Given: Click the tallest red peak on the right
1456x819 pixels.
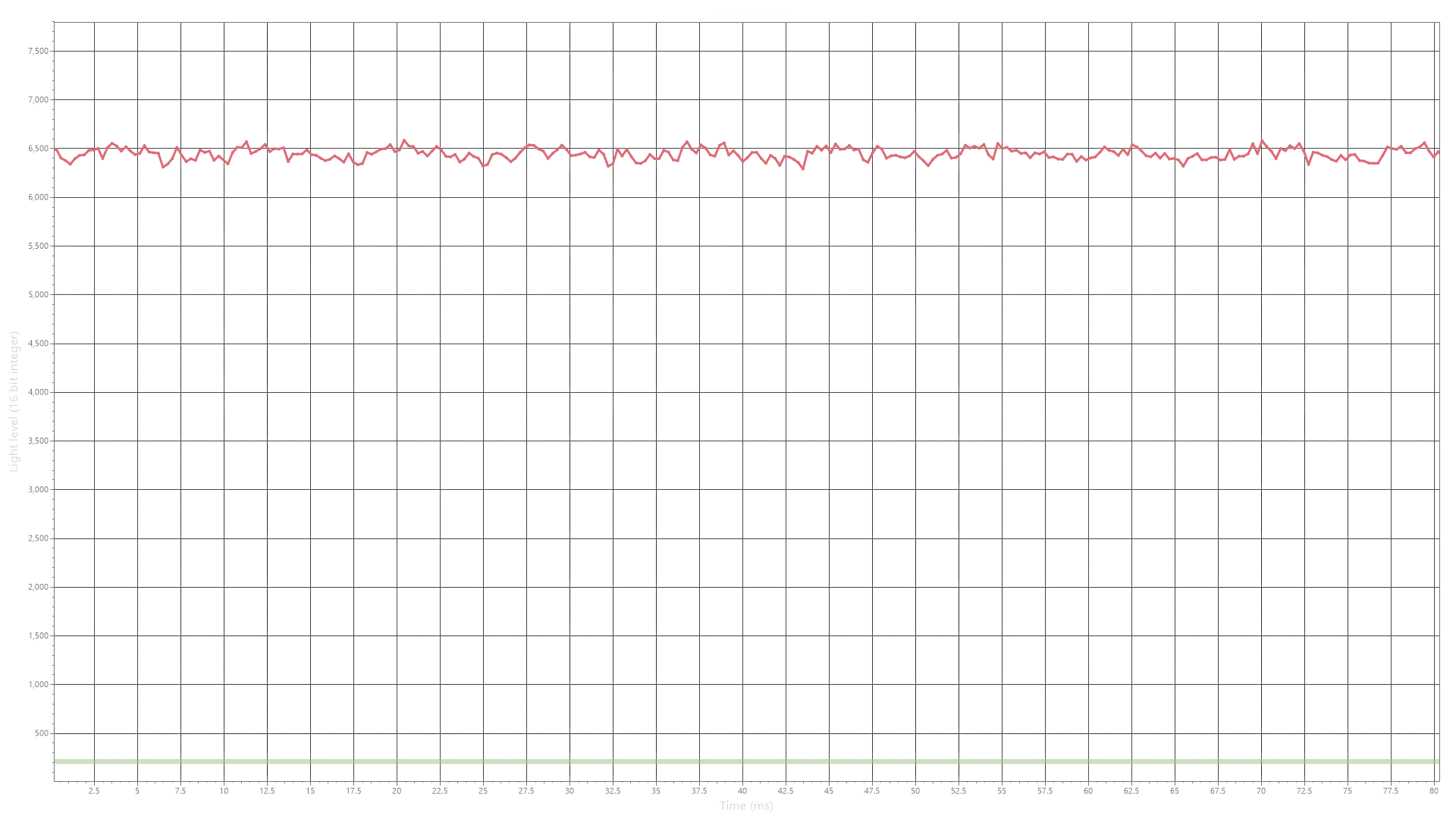Looking at the screenshot, I should (1263, 140).
